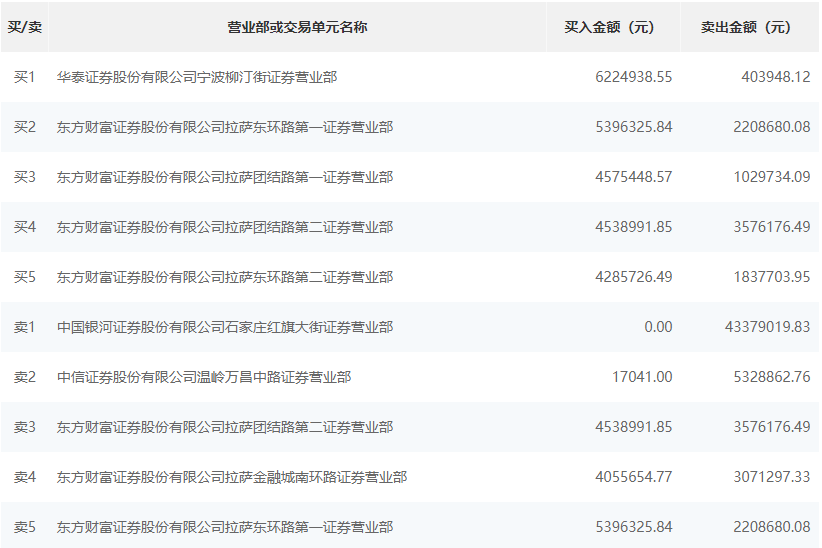Select buy amount 4575448.57
822x548 pixels.
coord(633,177)
